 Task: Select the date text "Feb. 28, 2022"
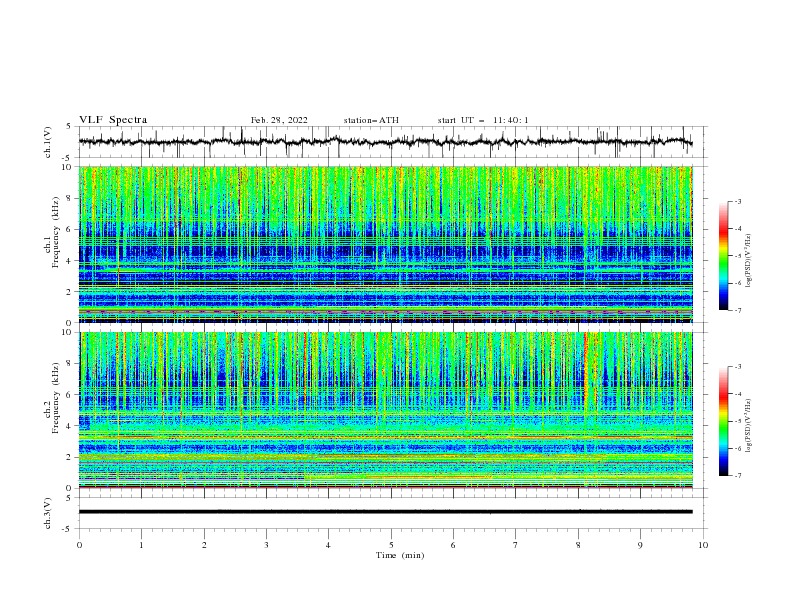[279, 120]
